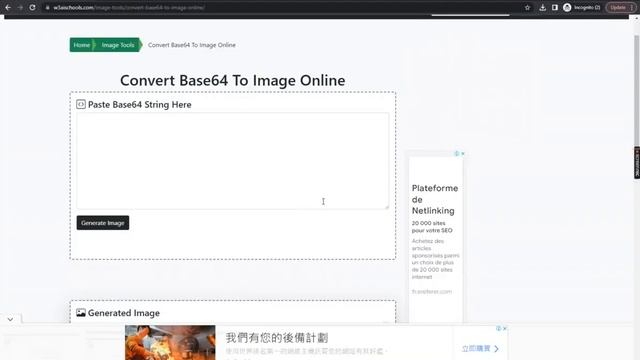Click the ad's site link at bottom
Image resolution: width=640 pixels, height=360 pixels.
[432, 291]
